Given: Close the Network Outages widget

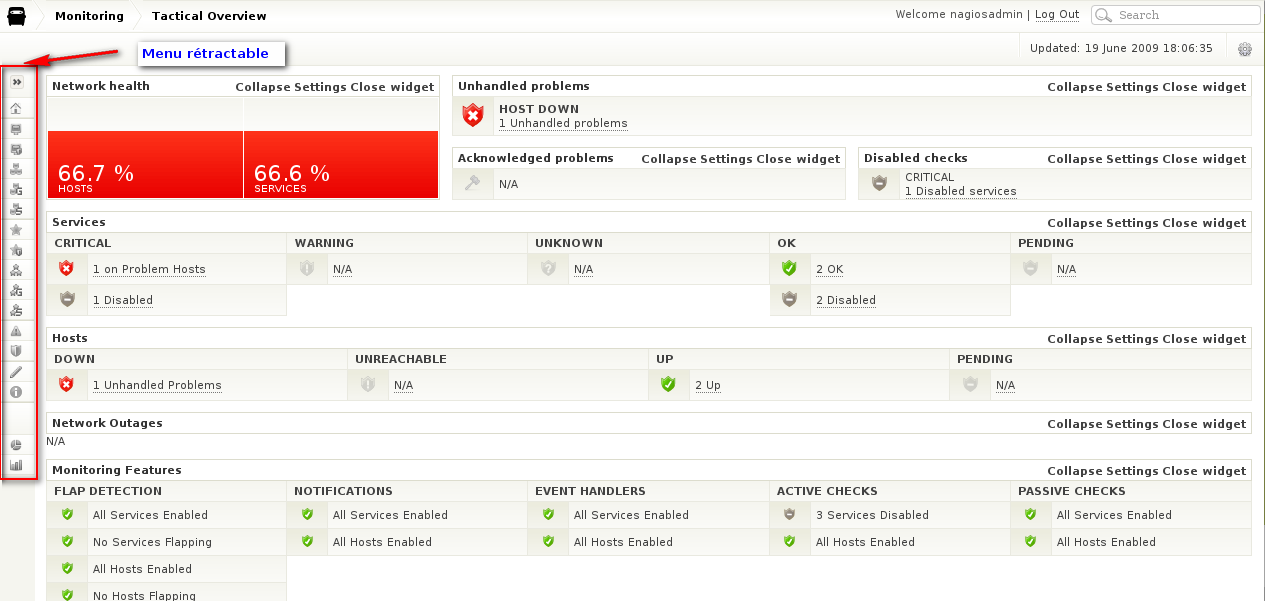Looking at the screenshot, I should point(1204,424).
